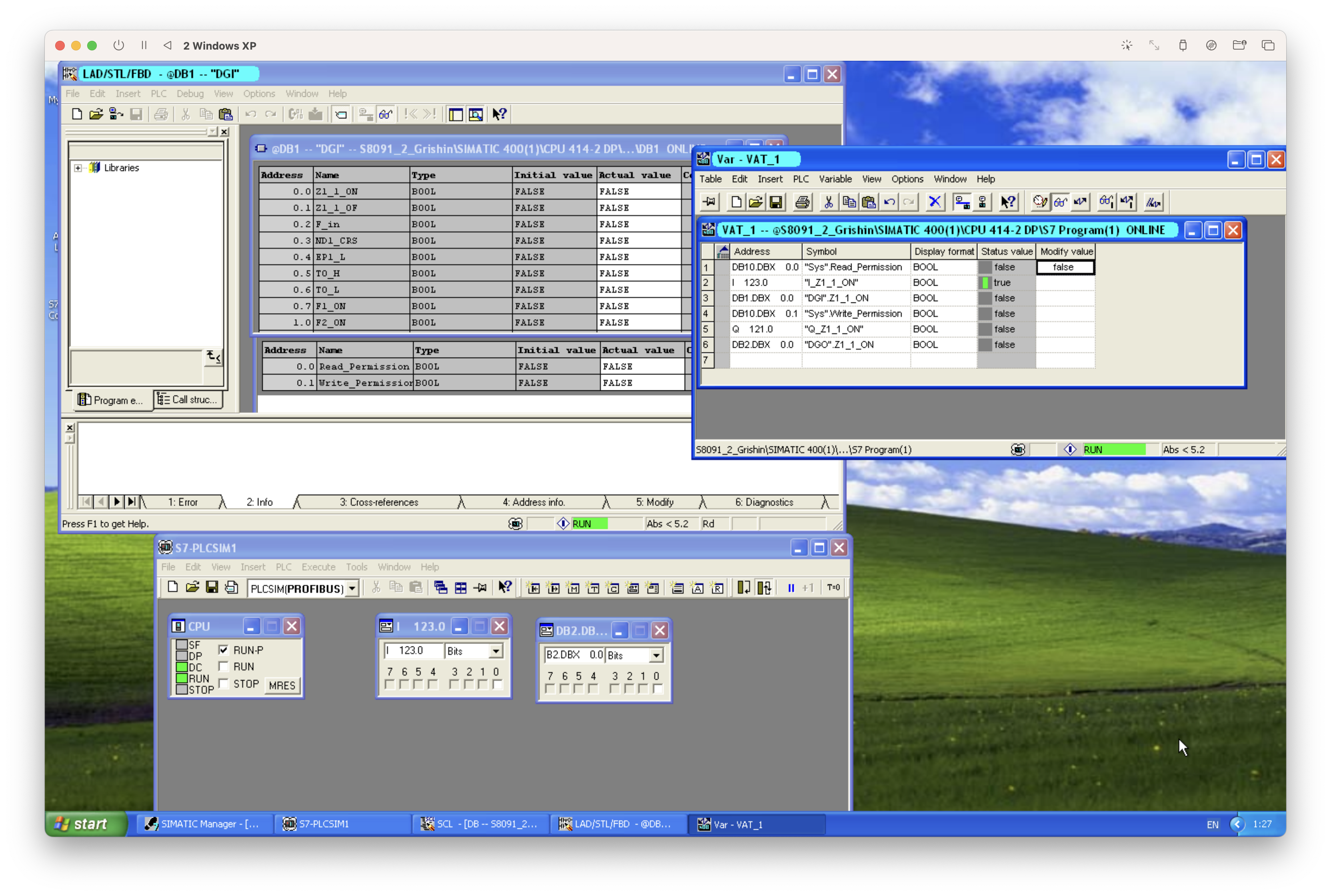Screen dimensions: 1331x896
Task: Open Variable menu in Var - VAT_1
Action: point(835,179)
